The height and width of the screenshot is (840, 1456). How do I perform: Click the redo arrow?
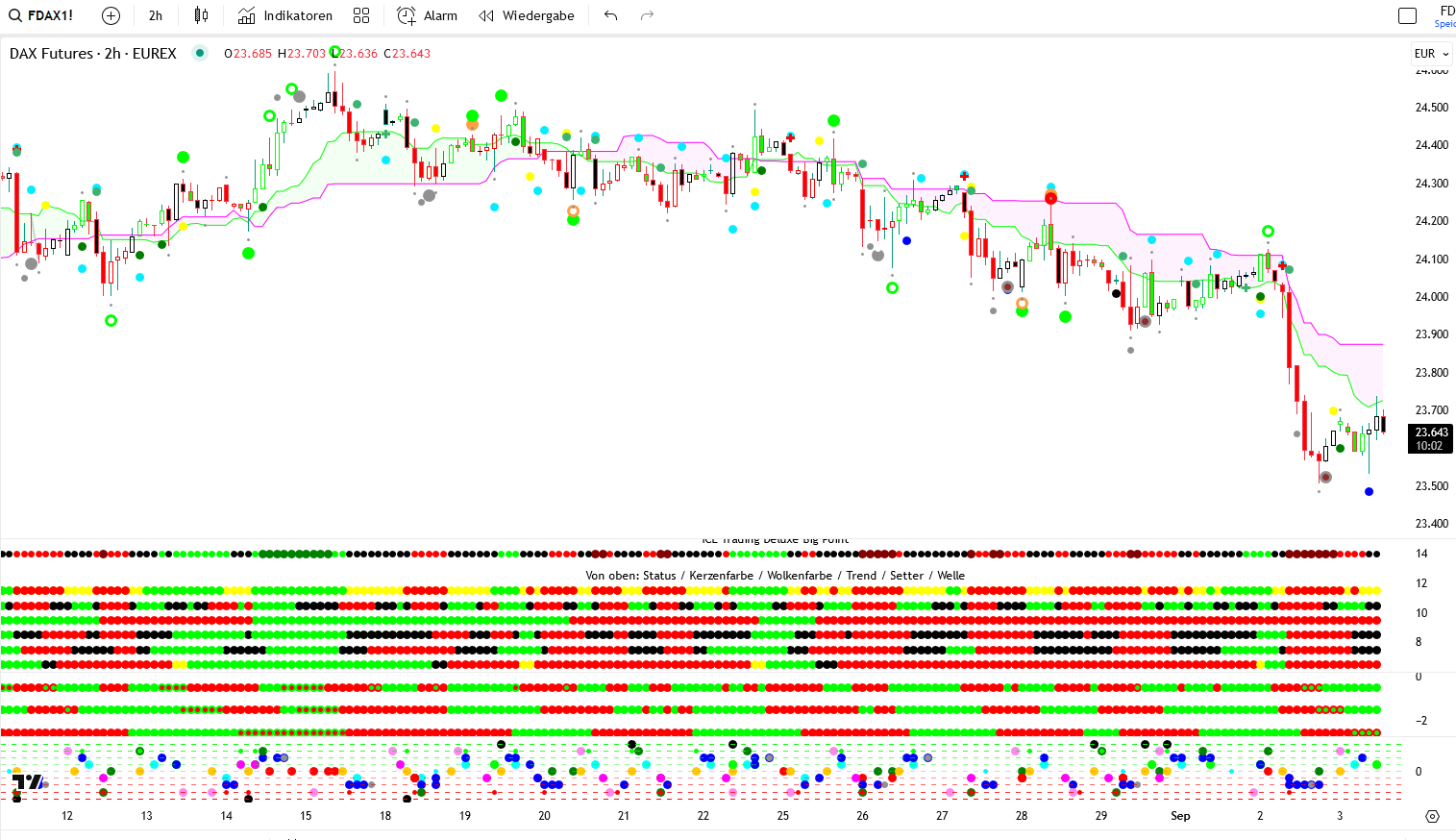click(647, 15)
